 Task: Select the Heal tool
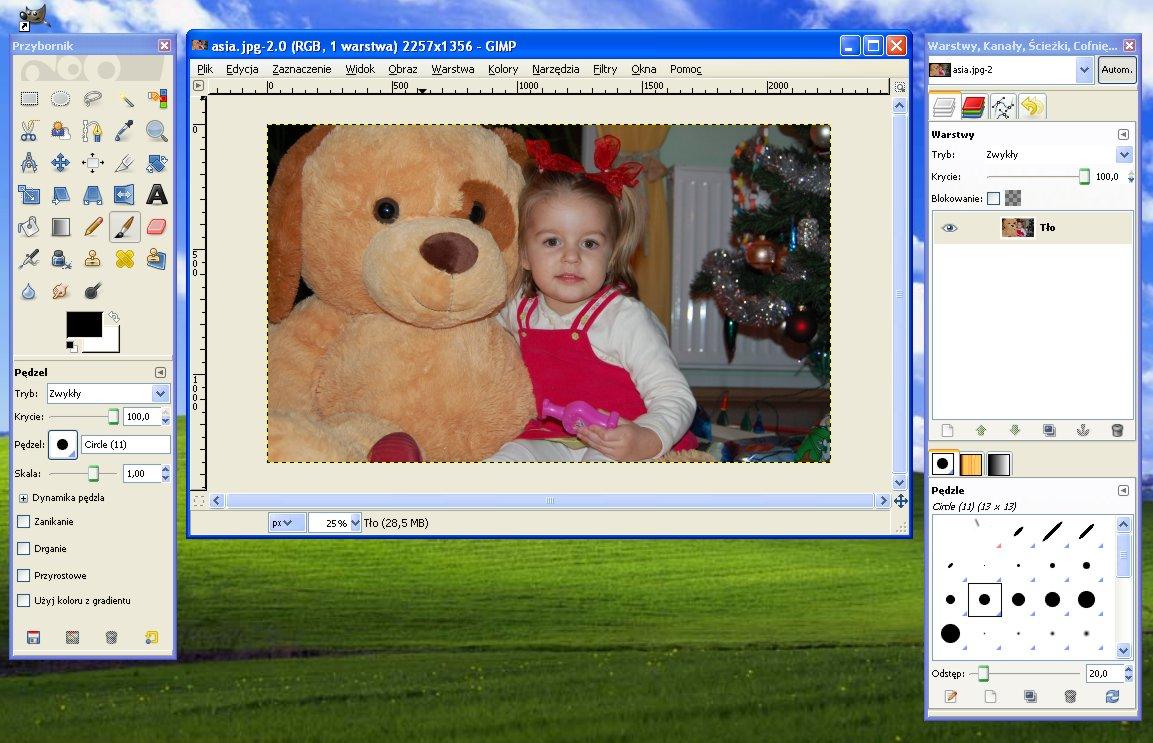125,259
